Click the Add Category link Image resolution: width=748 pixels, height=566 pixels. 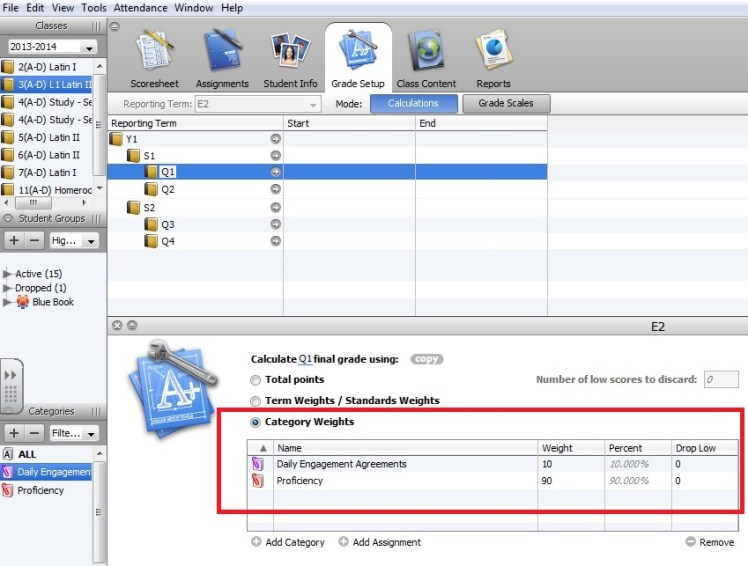pos(289,542)
